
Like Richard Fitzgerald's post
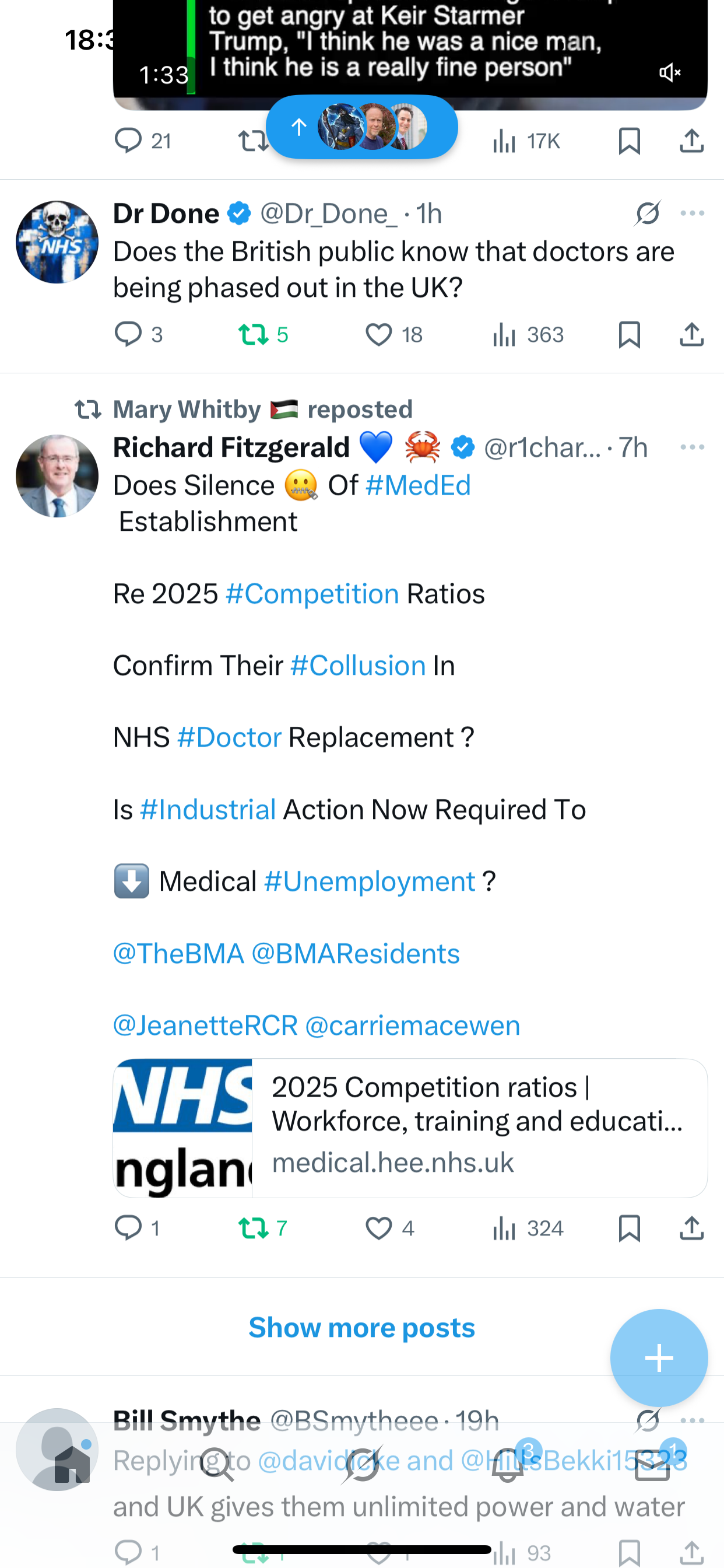tap(378, 1228)
